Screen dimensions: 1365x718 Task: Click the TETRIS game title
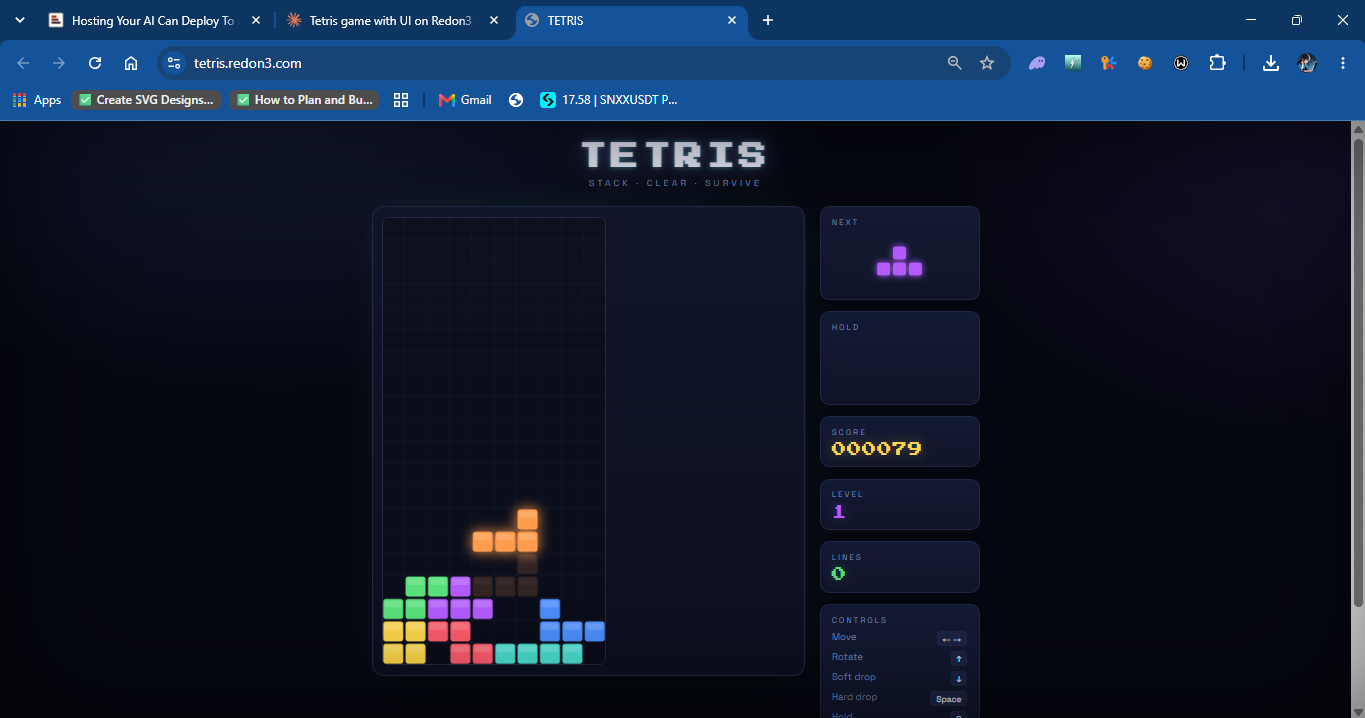point(674,155)
